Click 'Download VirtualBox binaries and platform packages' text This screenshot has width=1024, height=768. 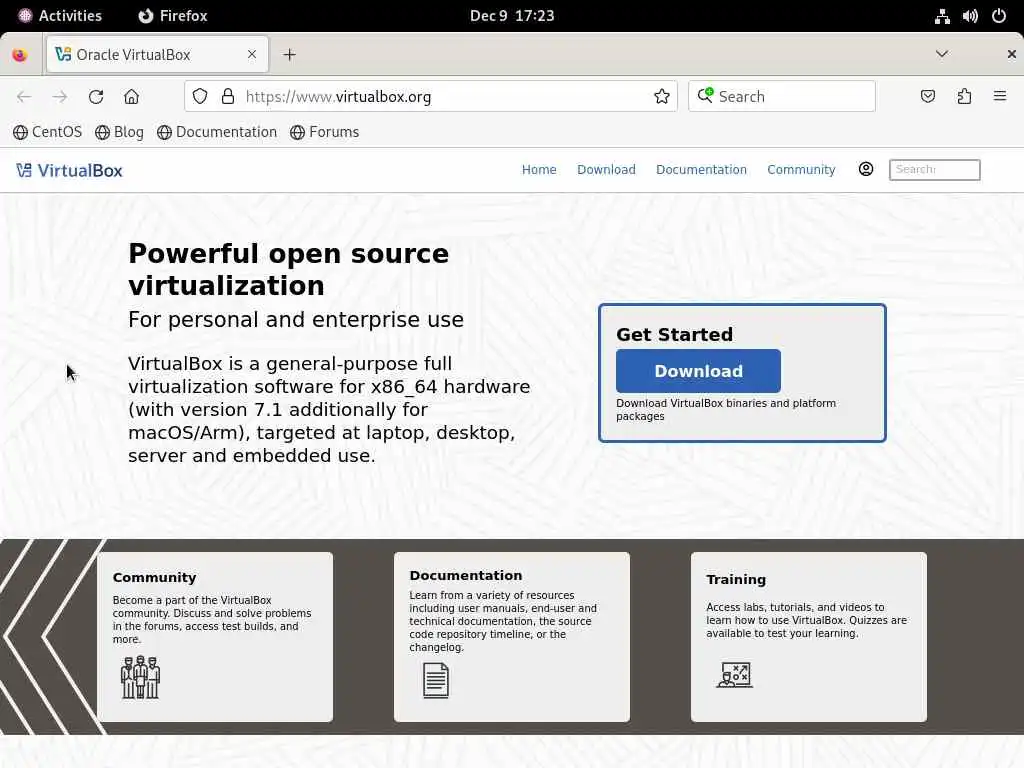pos(726,409)
